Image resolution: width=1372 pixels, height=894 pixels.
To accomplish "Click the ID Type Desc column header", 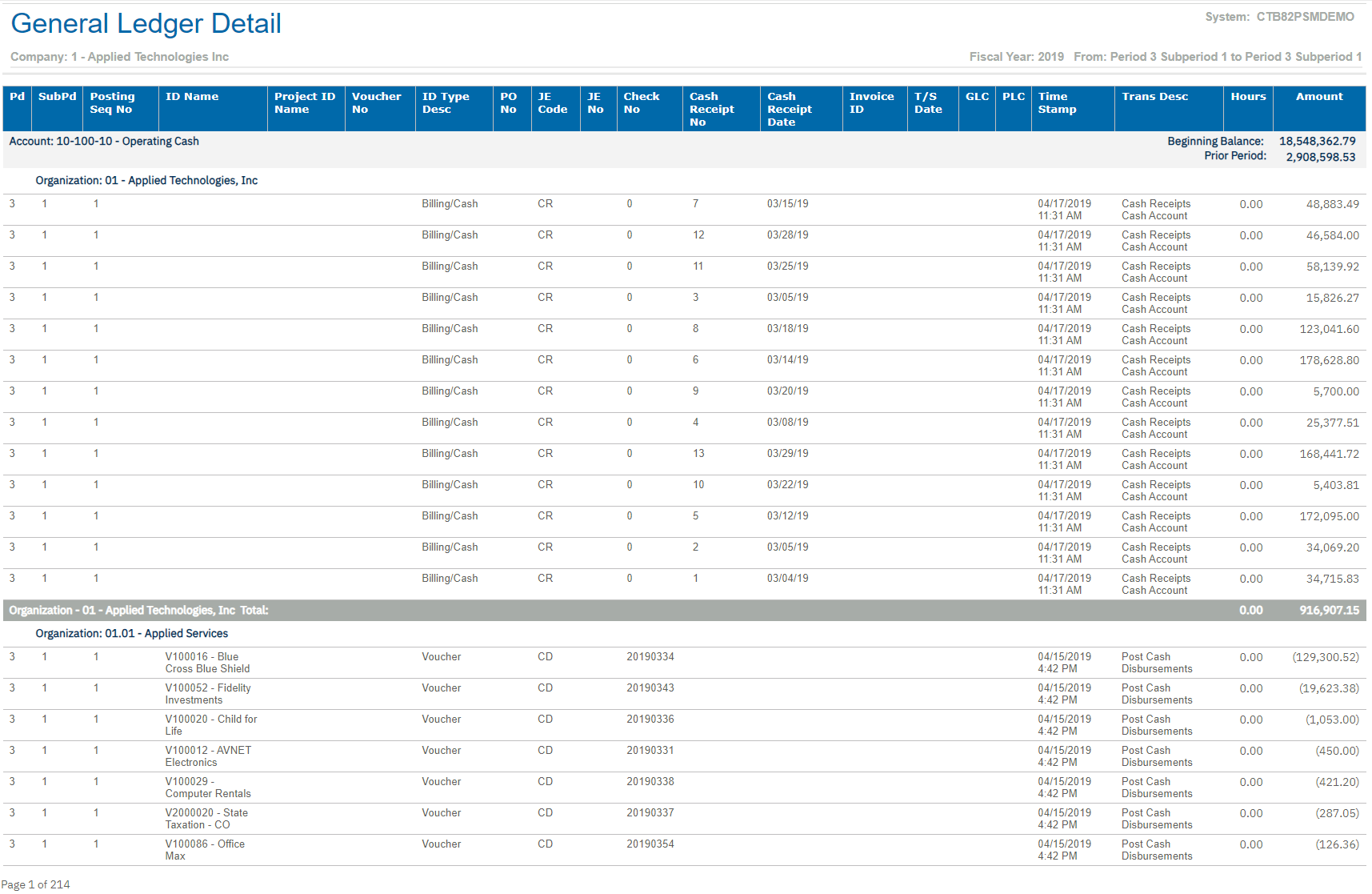I will click(x=445, y=103).
